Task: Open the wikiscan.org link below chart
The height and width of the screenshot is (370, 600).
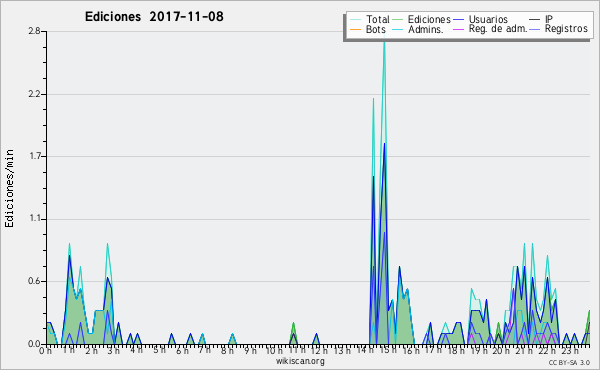Action: click(300, 361)
